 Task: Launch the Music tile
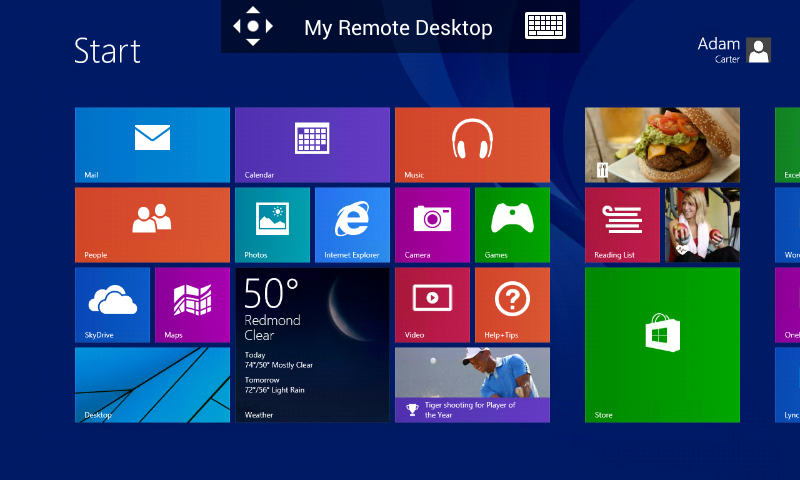click(x=472, y=145)
